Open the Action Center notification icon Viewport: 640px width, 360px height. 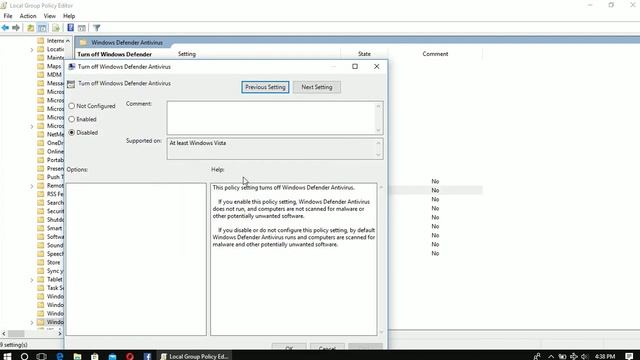coord(629,356)
